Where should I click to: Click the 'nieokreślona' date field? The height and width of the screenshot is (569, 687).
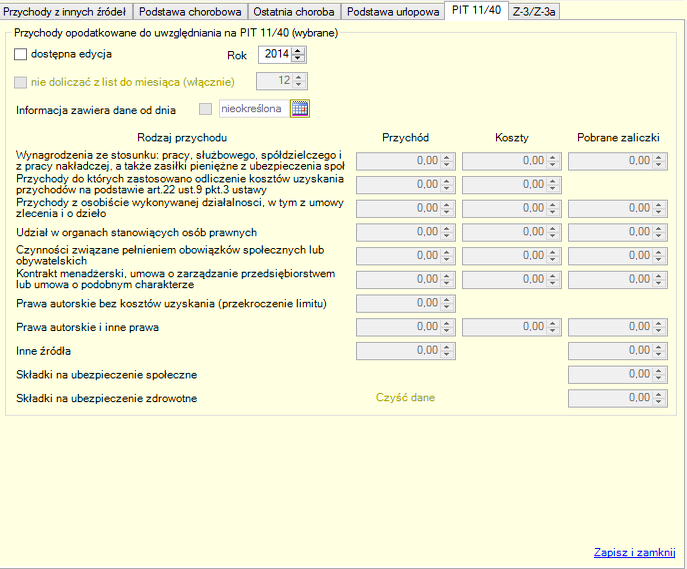click(x=252, y=109)
